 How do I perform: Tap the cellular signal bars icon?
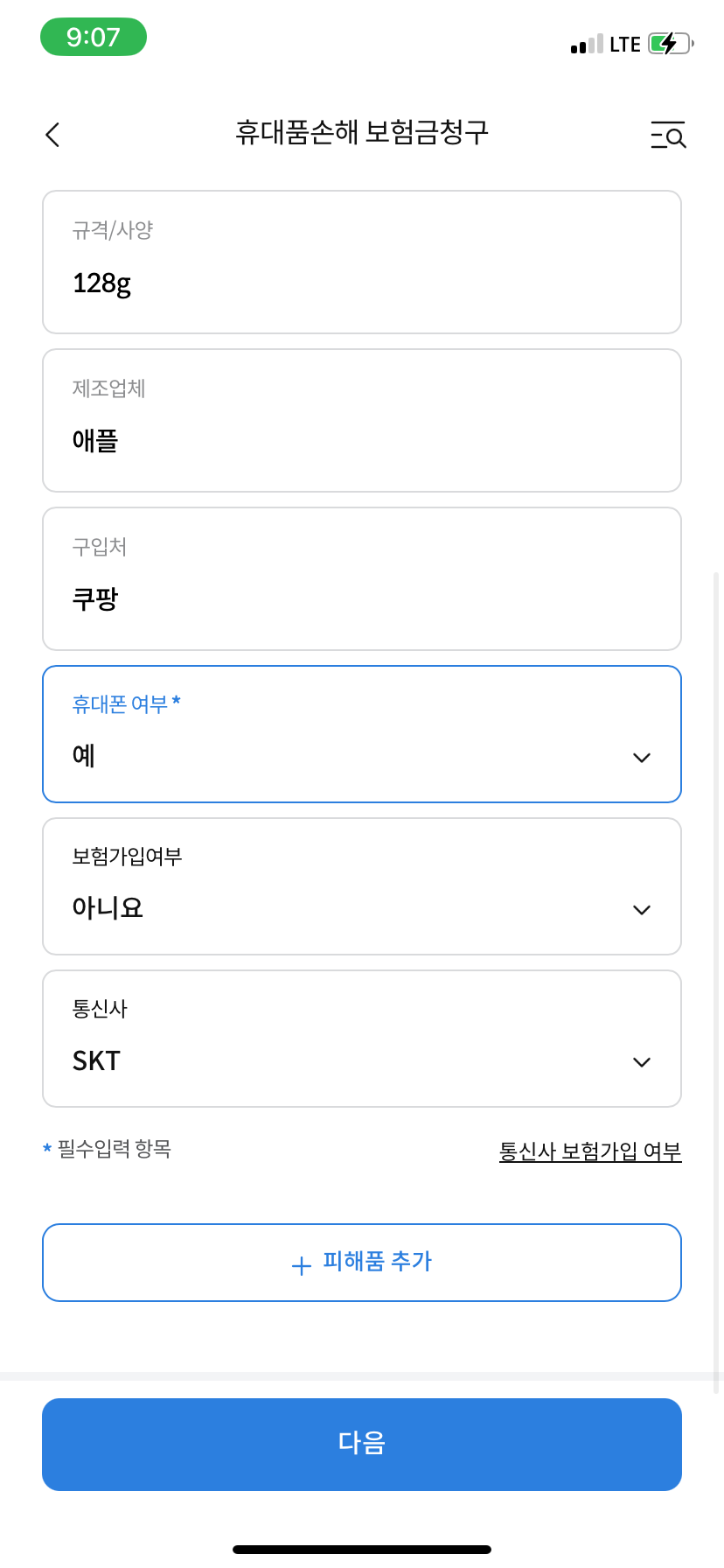click(x=587, y=45)
